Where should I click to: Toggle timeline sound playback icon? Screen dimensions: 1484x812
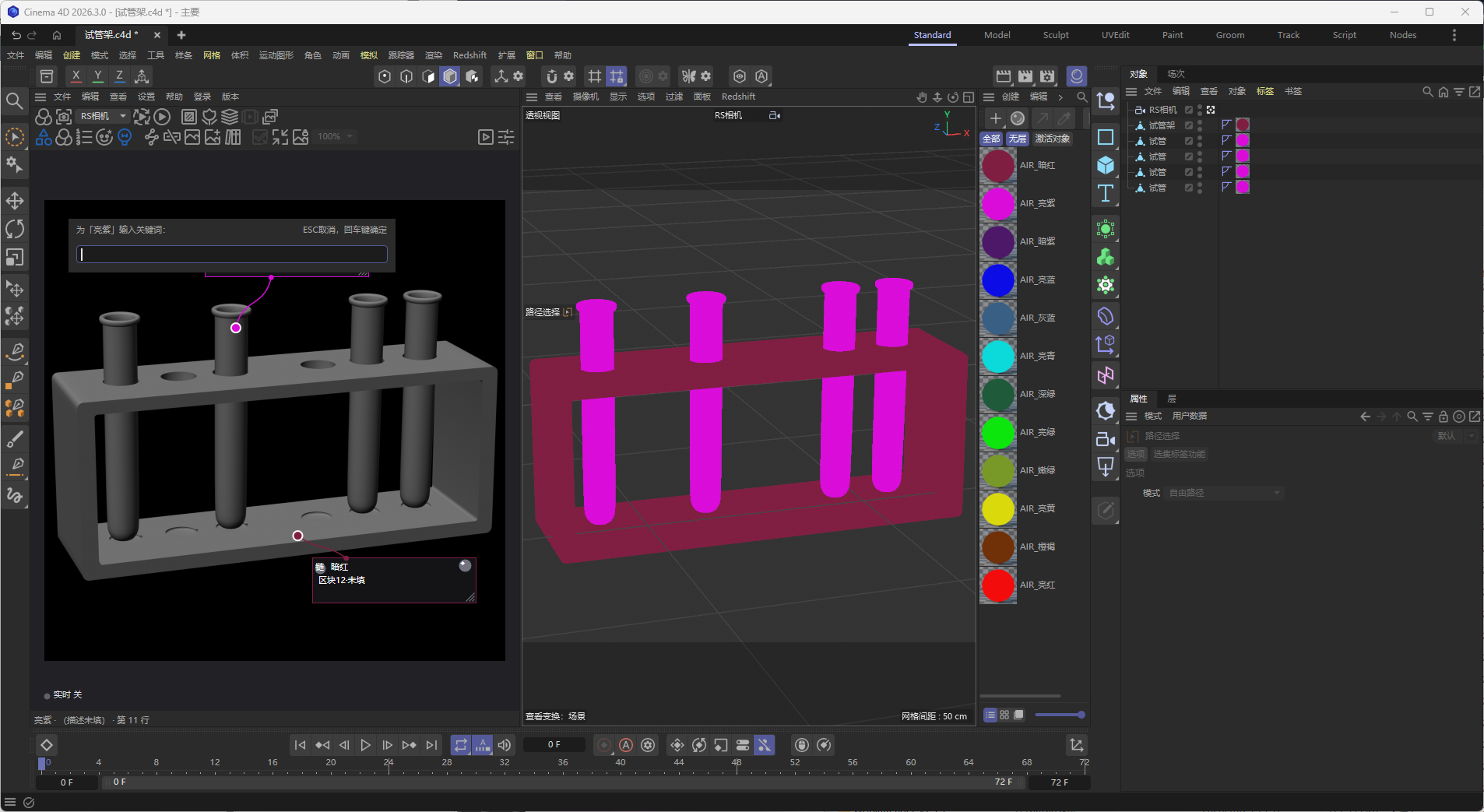coord(505,745)
